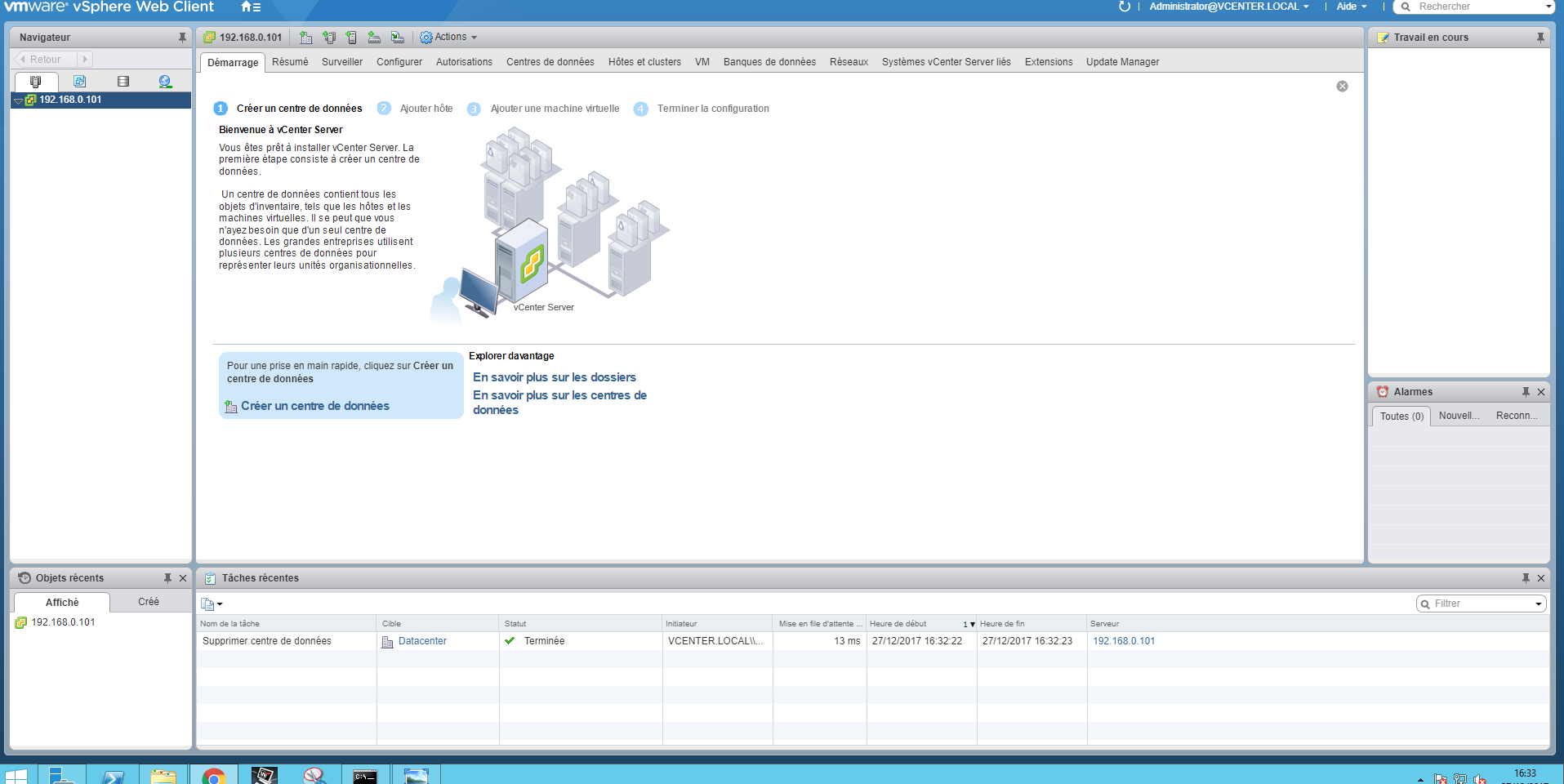Image resolution: width=1564 pixels, height=784 pixels.
Task: Pin the Navigateur panel
Action: 182,38
